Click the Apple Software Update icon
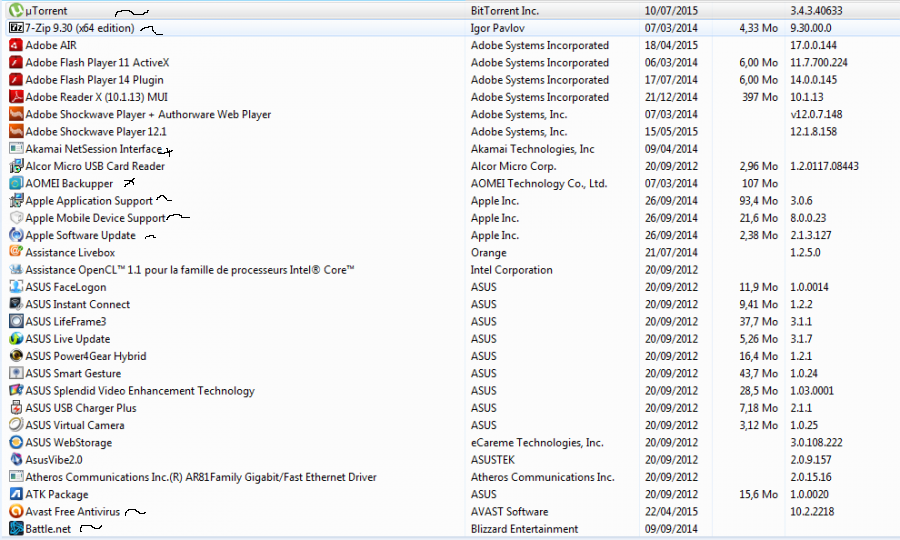 pyautogui.click(x=16, y=235)
